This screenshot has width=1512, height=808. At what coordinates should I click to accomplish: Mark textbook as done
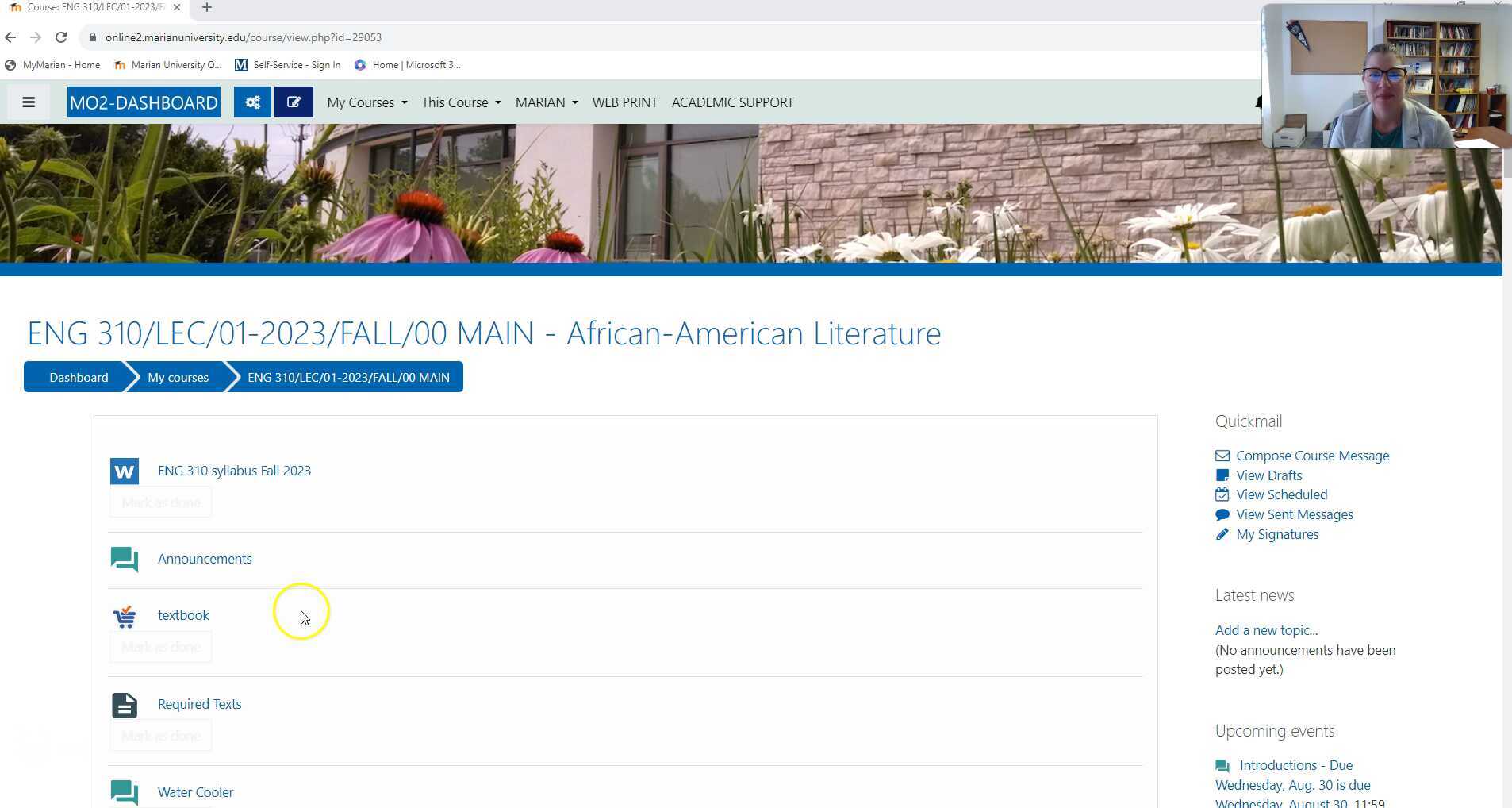tap(160, 646)
